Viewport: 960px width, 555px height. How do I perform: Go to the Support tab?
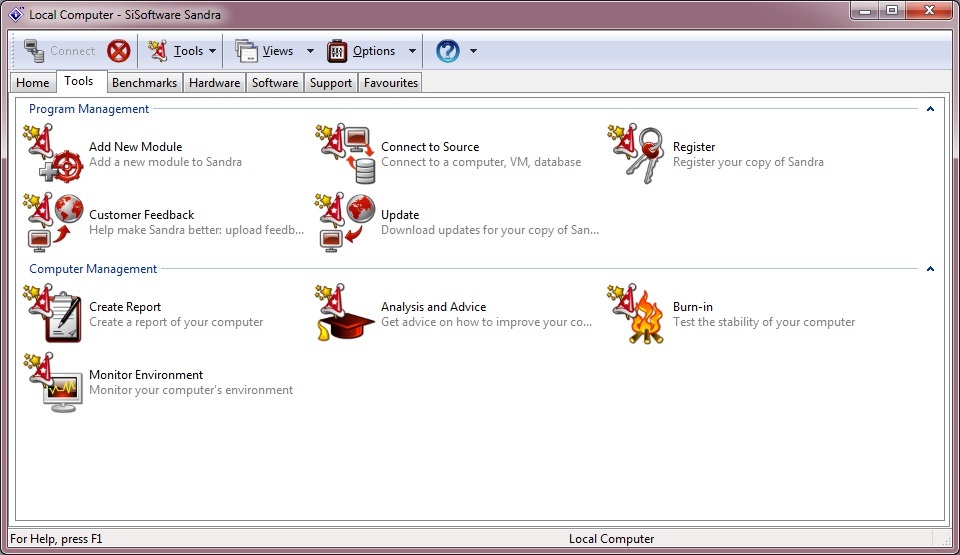pos(331,83)
